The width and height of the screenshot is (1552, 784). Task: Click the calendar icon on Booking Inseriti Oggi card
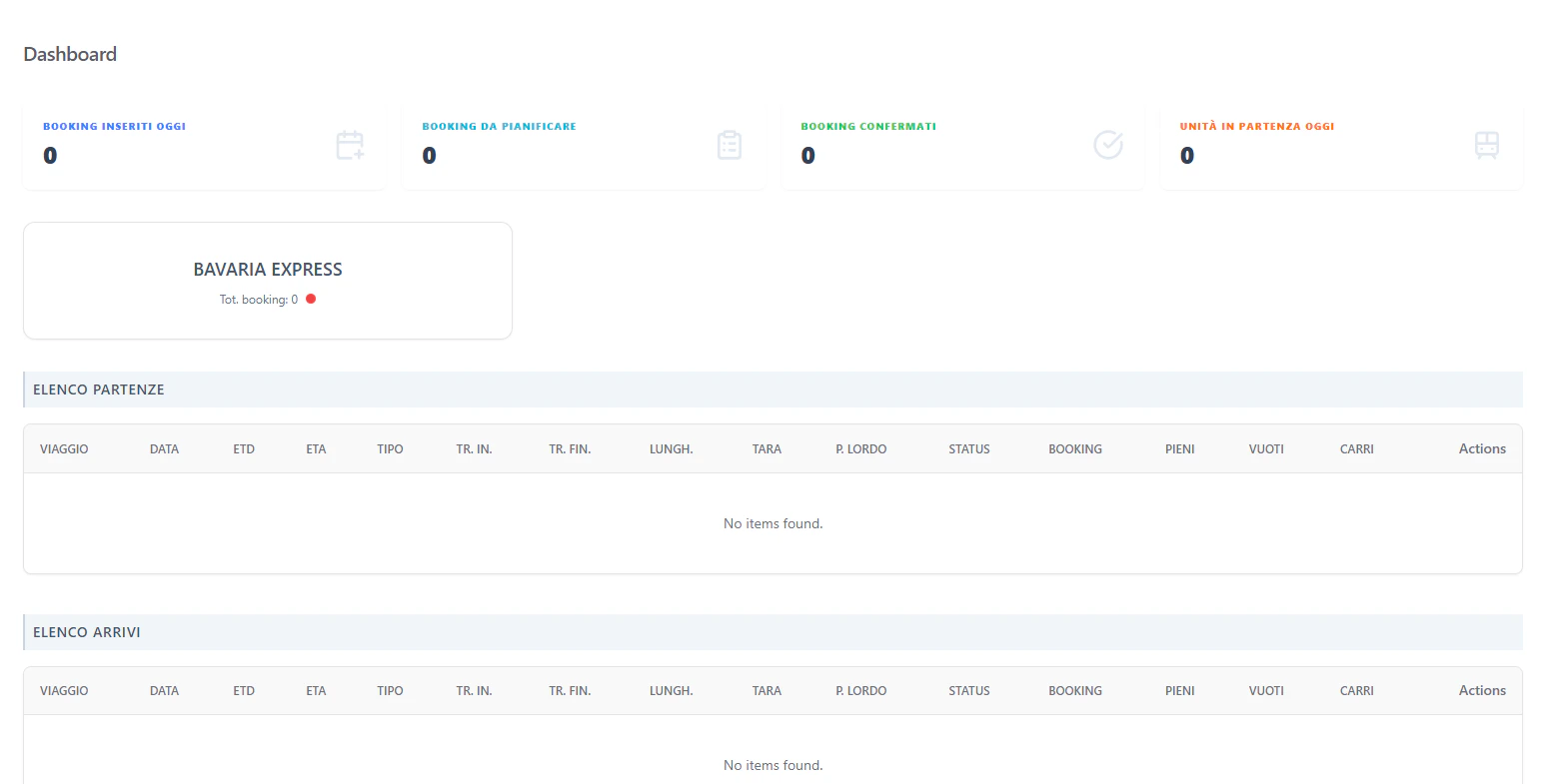point(350,145)
